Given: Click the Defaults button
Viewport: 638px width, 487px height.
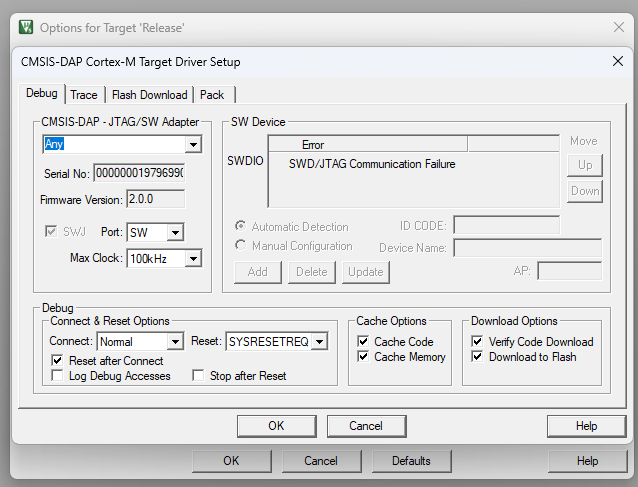Looking at the screenshot, I should [411, 461].
